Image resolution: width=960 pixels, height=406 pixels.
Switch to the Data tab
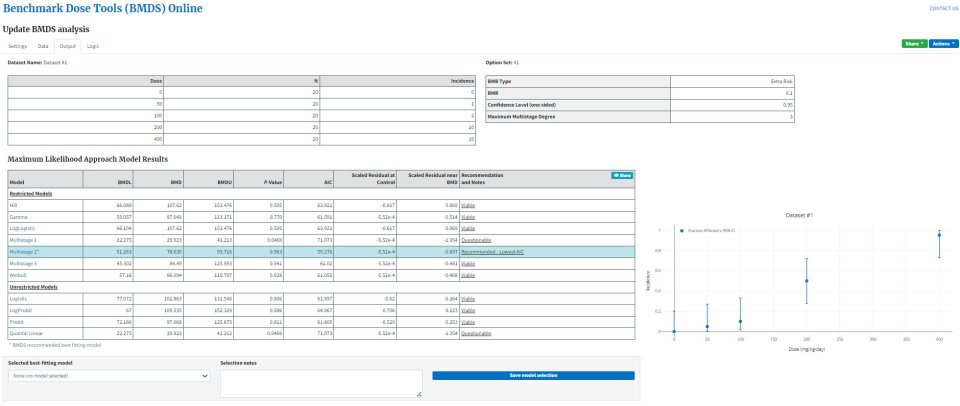point(43,46)
